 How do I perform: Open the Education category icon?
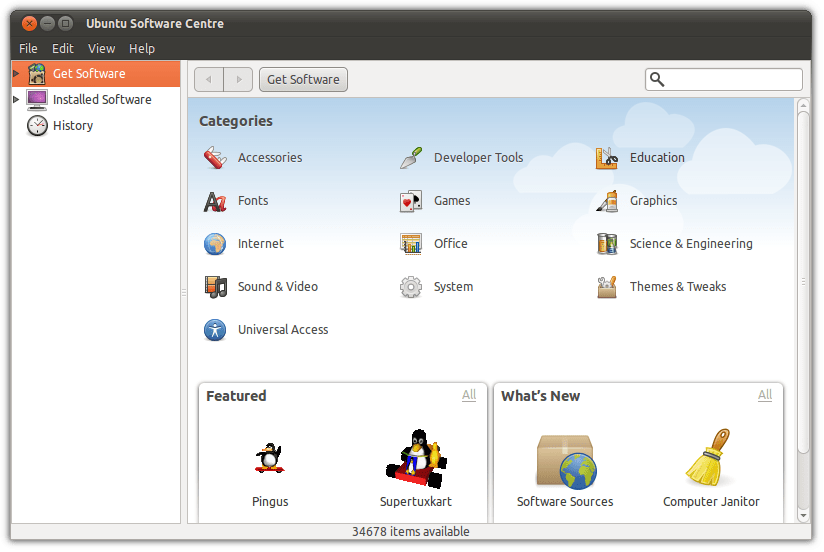click(607, 158)
